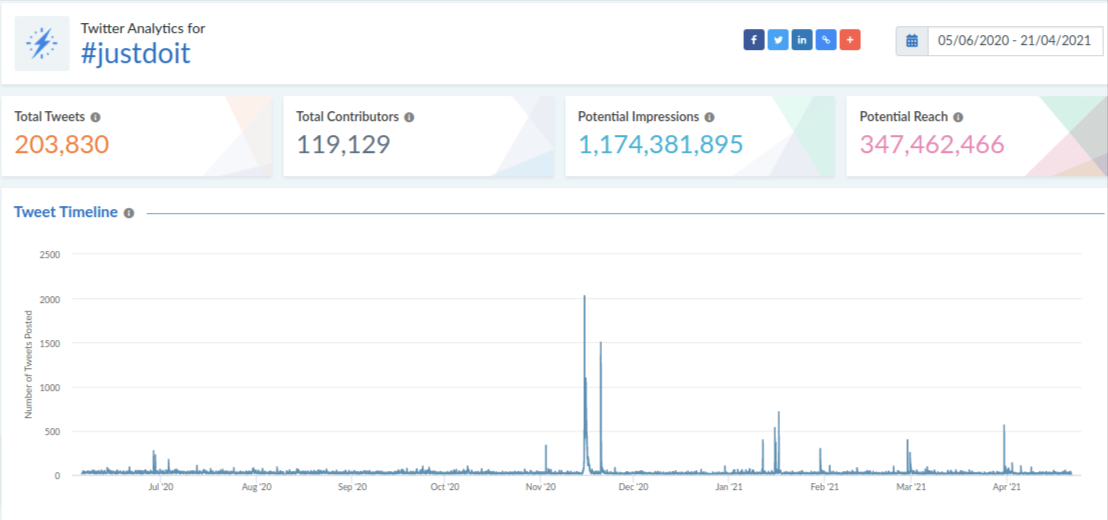1108x520 pixels.
Task: Open more sharing options plus icon
Action: [850, 40]
